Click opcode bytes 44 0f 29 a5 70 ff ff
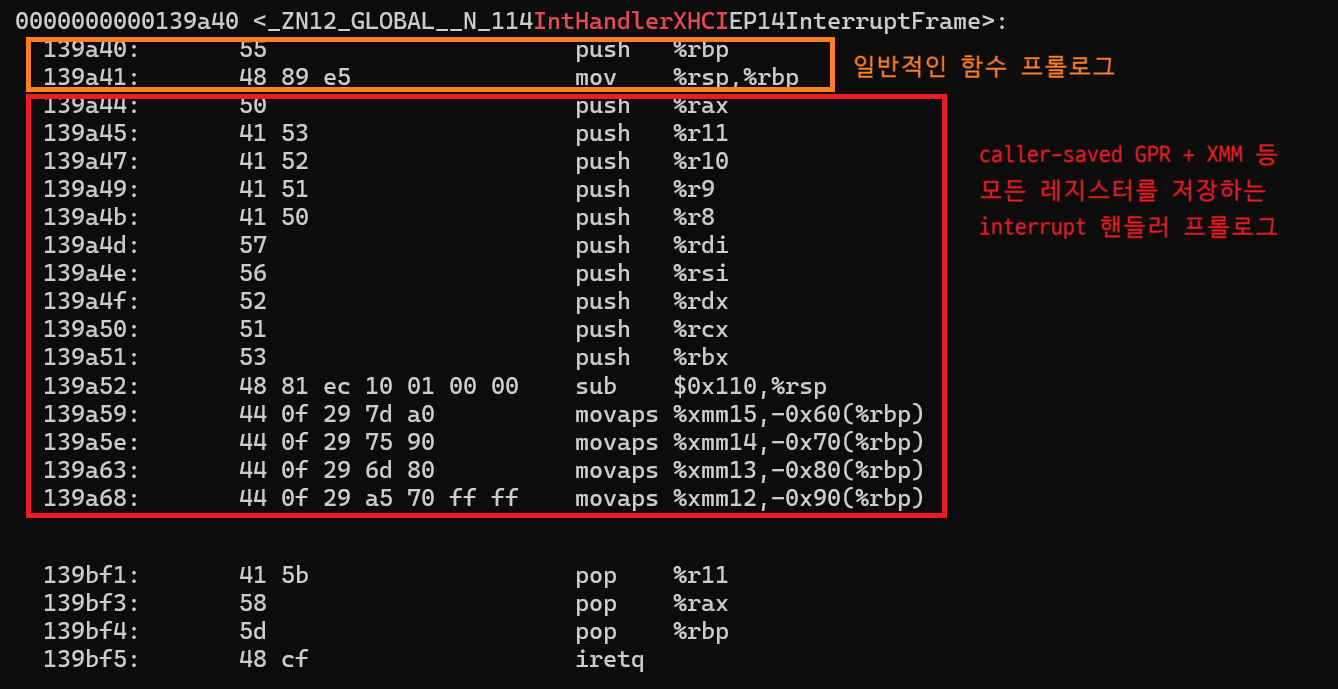Image resolution: width=1338 pixels, height=689 pixels. pos(378,498)
